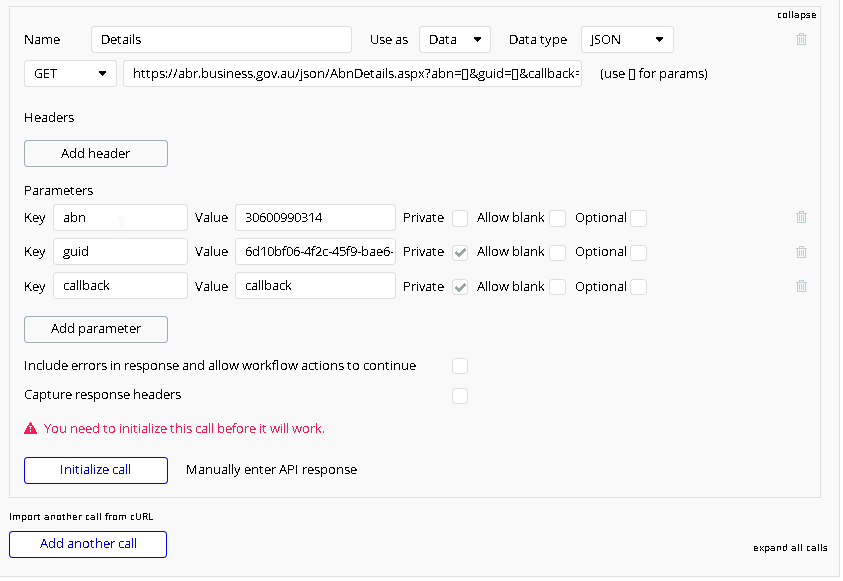Enable Include errors in response option
This screenshot has width=843, height=581.
[460, 366]
